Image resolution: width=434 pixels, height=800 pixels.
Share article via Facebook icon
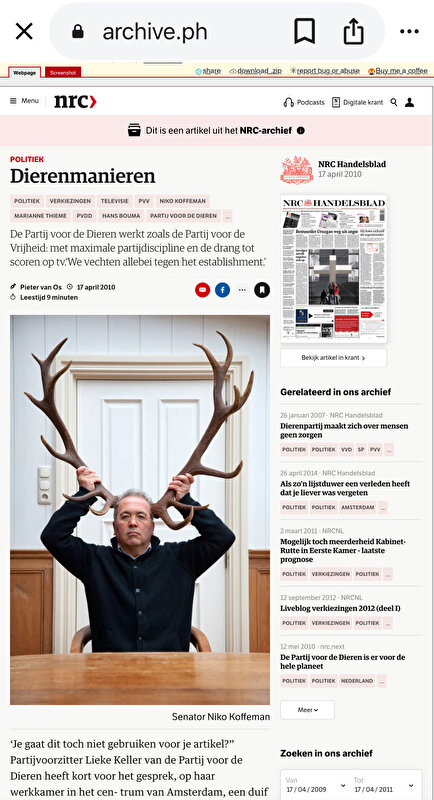222,290
